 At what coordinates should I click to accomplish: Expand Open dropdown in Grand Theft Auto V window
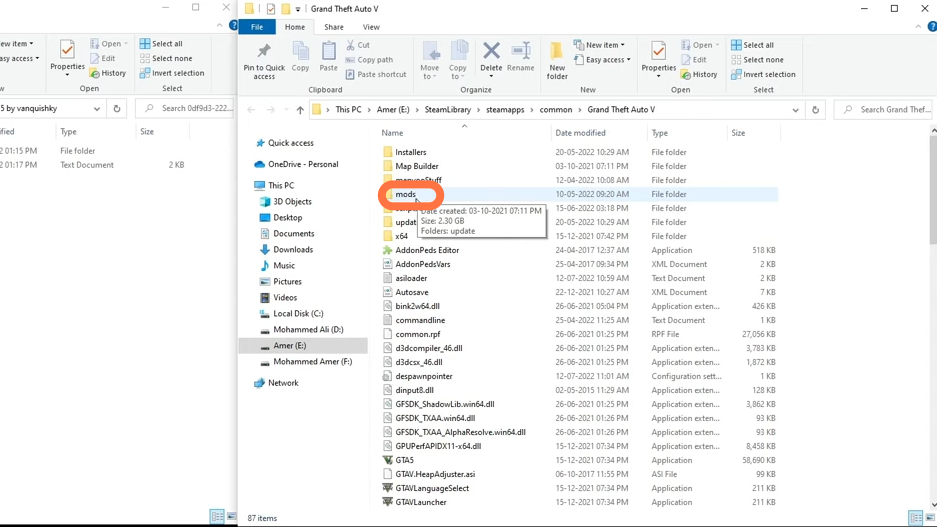coord(717,45)
